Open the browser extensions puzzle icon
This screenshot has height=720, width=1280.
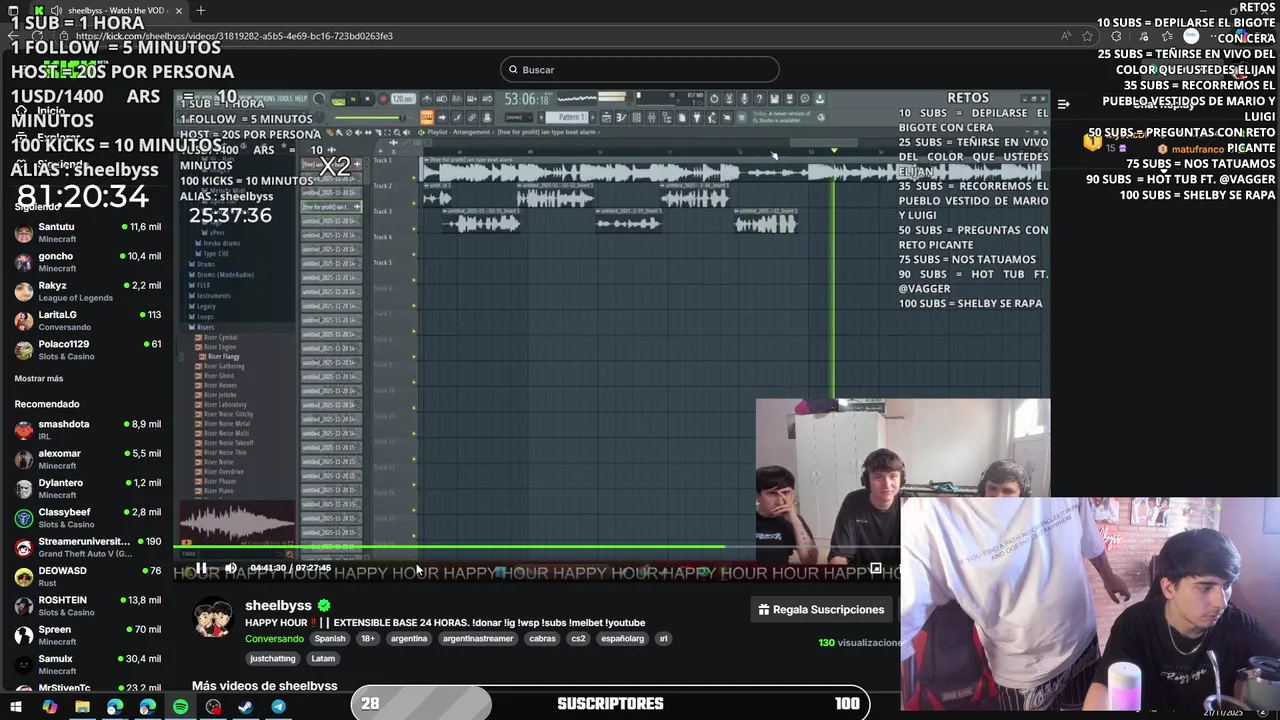pos(1117,36)
